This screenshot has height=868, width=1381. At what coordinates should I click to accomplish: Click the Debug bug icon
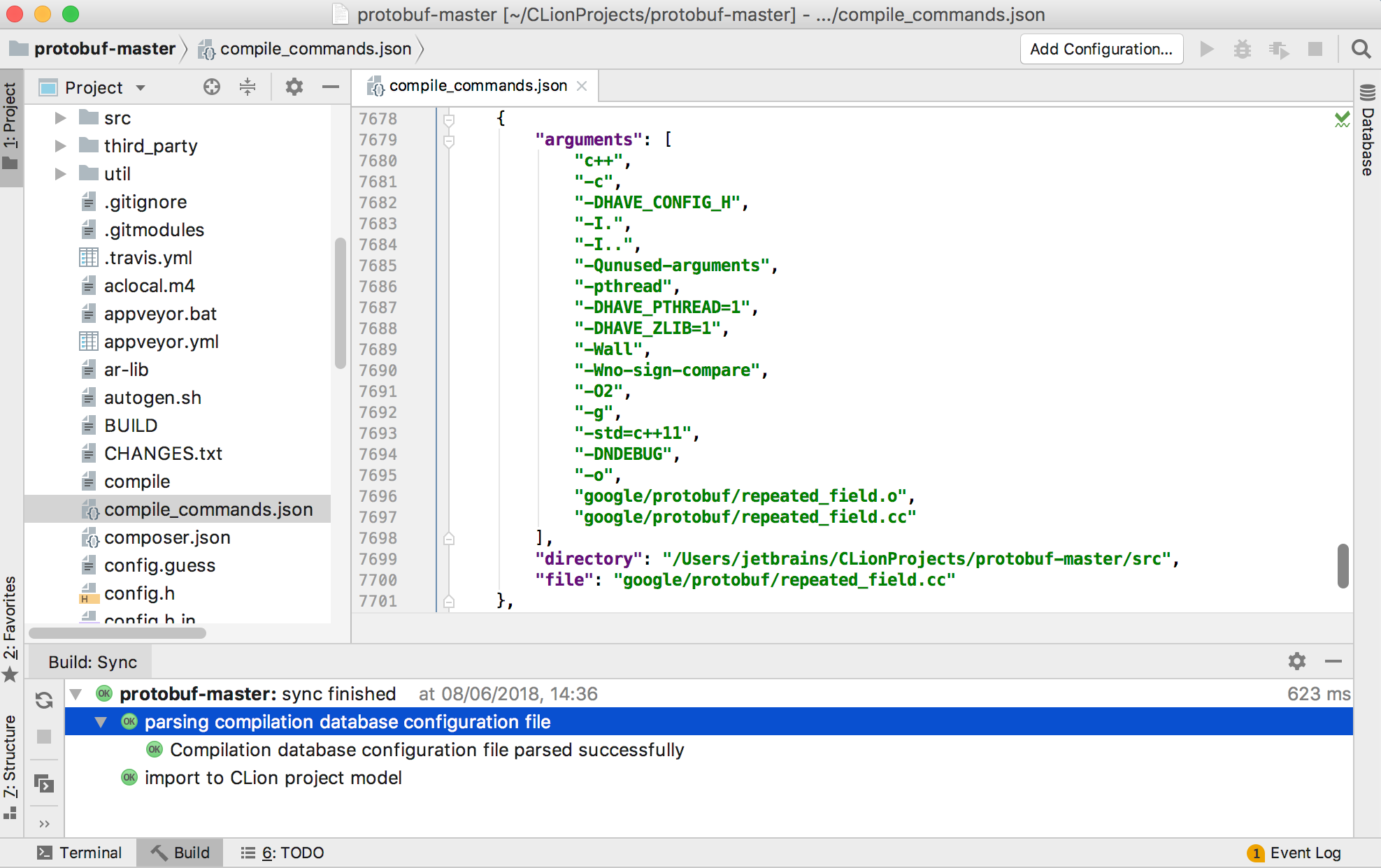1243,49
